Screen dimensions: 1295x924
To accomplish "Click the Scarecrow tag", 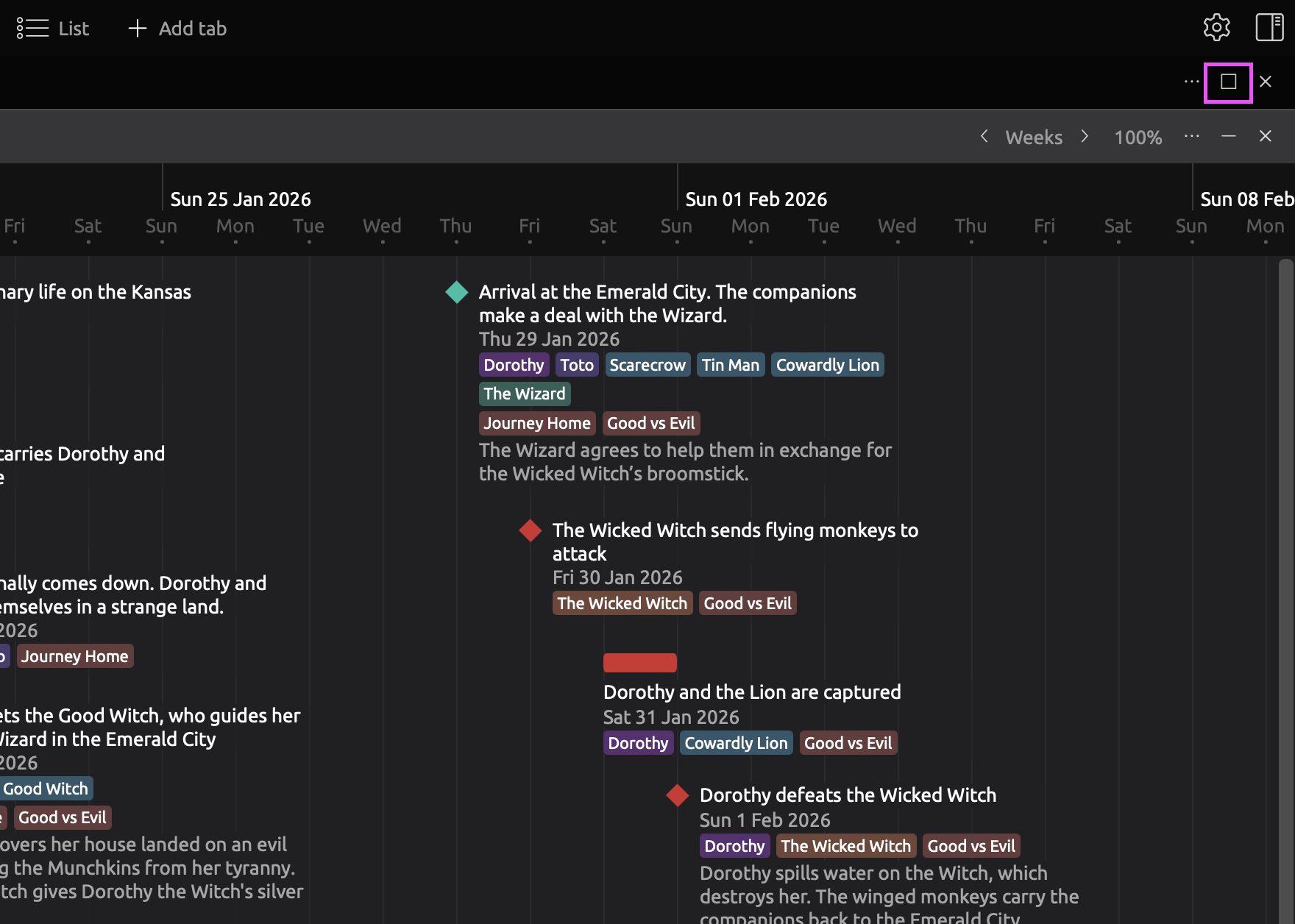I will click(647, 365).
